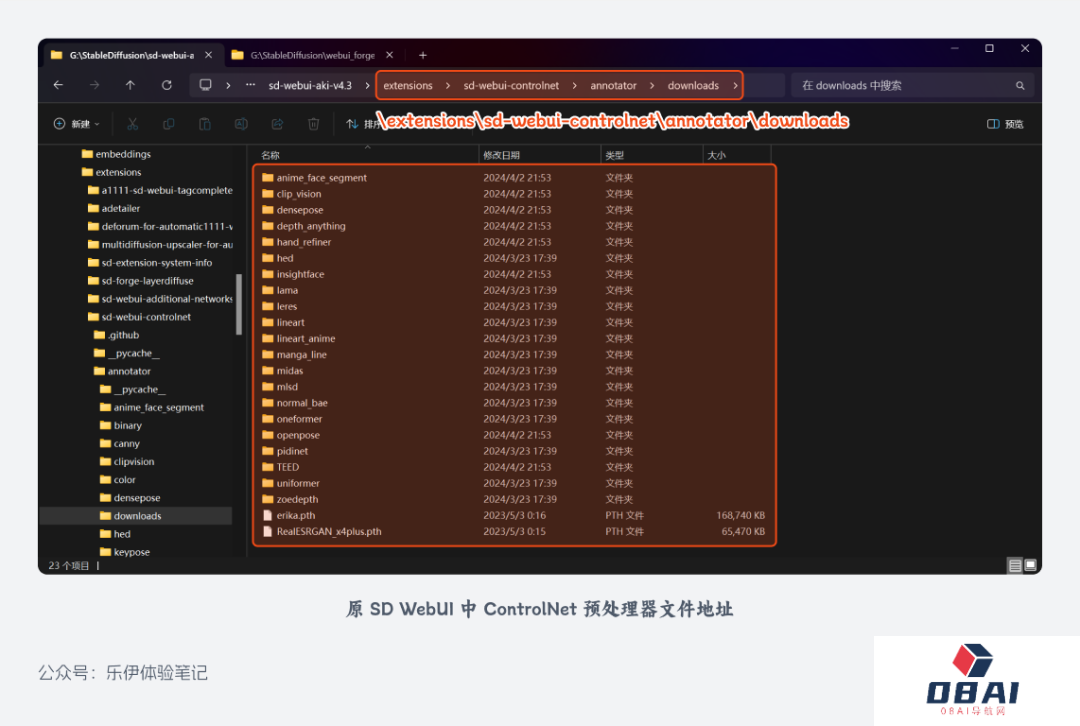Screen dimensions: 1080x726
Task: Click the This PC monitor icon
Action: click(205, 85)
